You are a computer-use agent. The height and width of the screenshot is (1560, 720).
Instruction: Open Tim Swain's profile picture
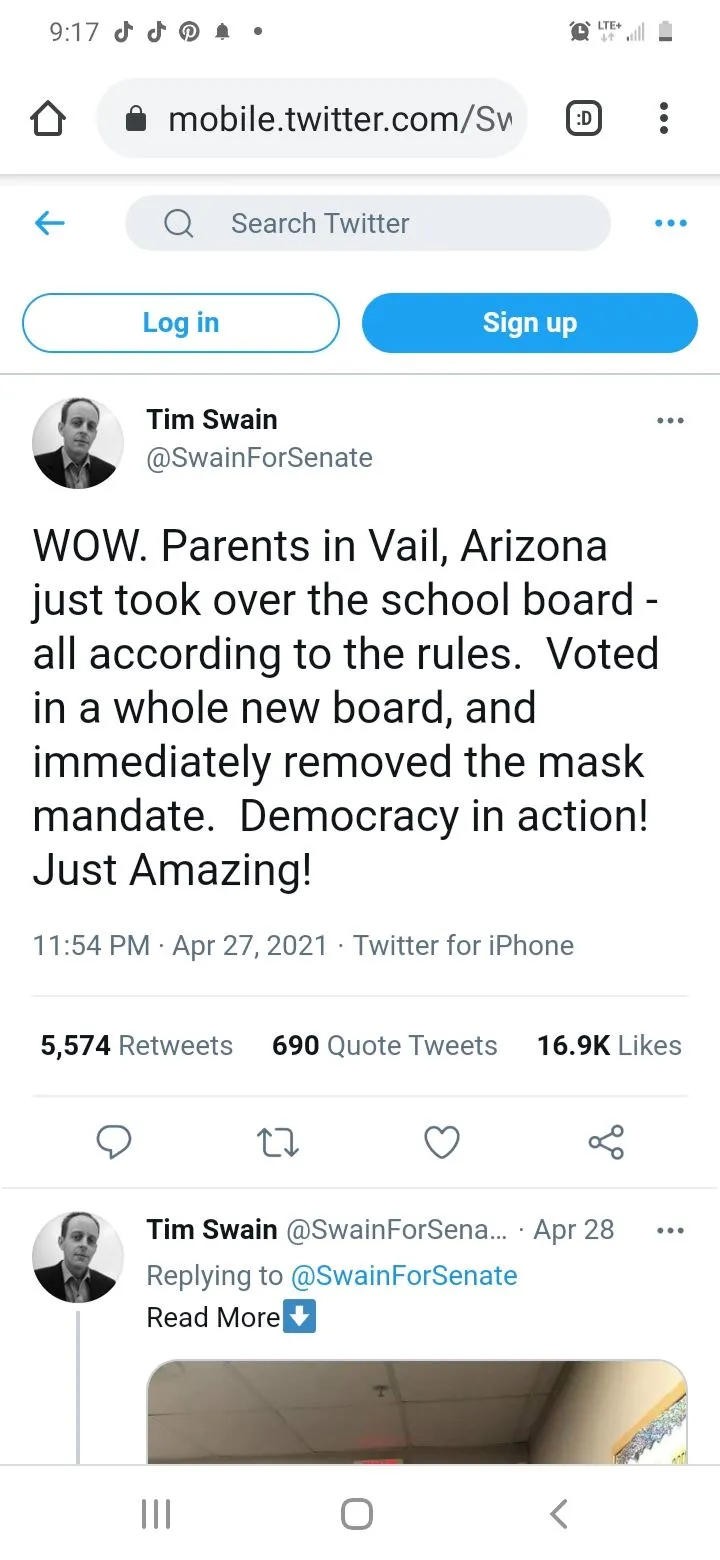(78, 442)
